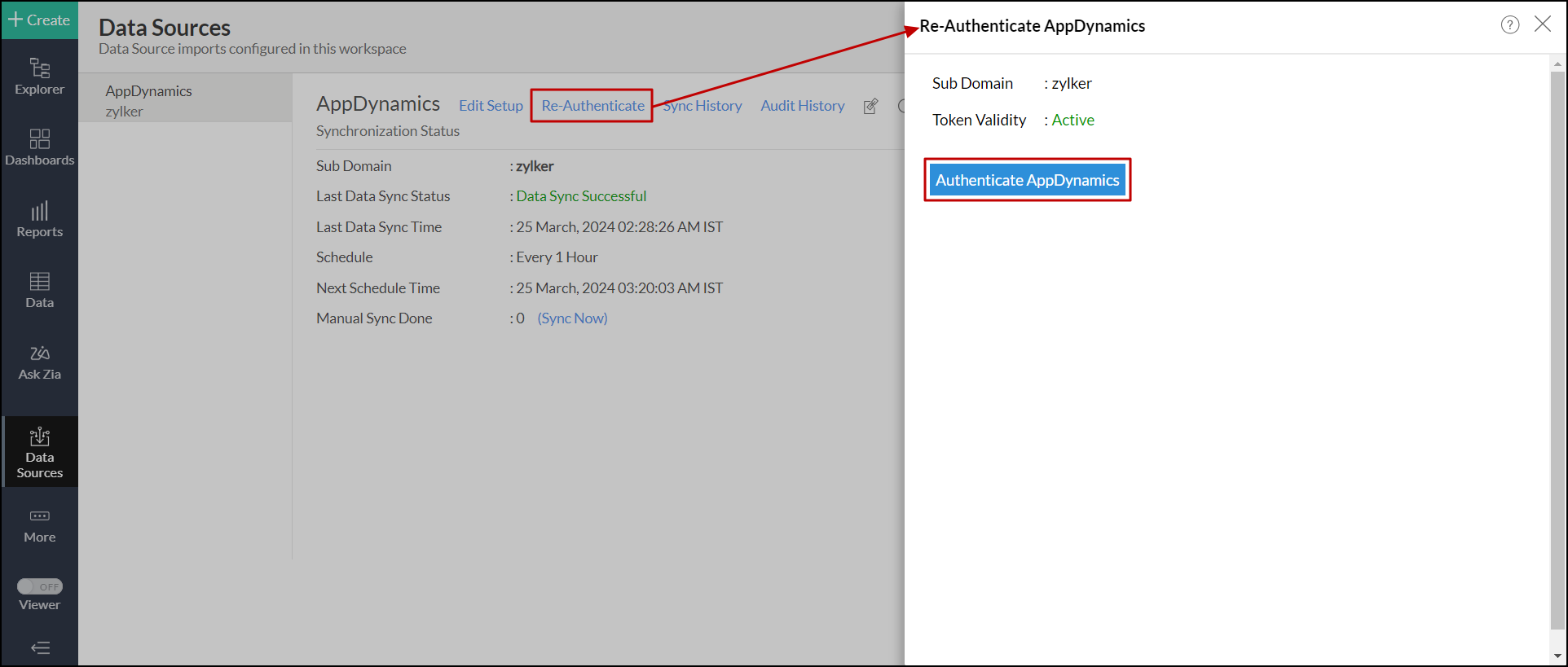Click the Synchronization Status label
The height and width of the screenshot is (667, 1568).
388,131
